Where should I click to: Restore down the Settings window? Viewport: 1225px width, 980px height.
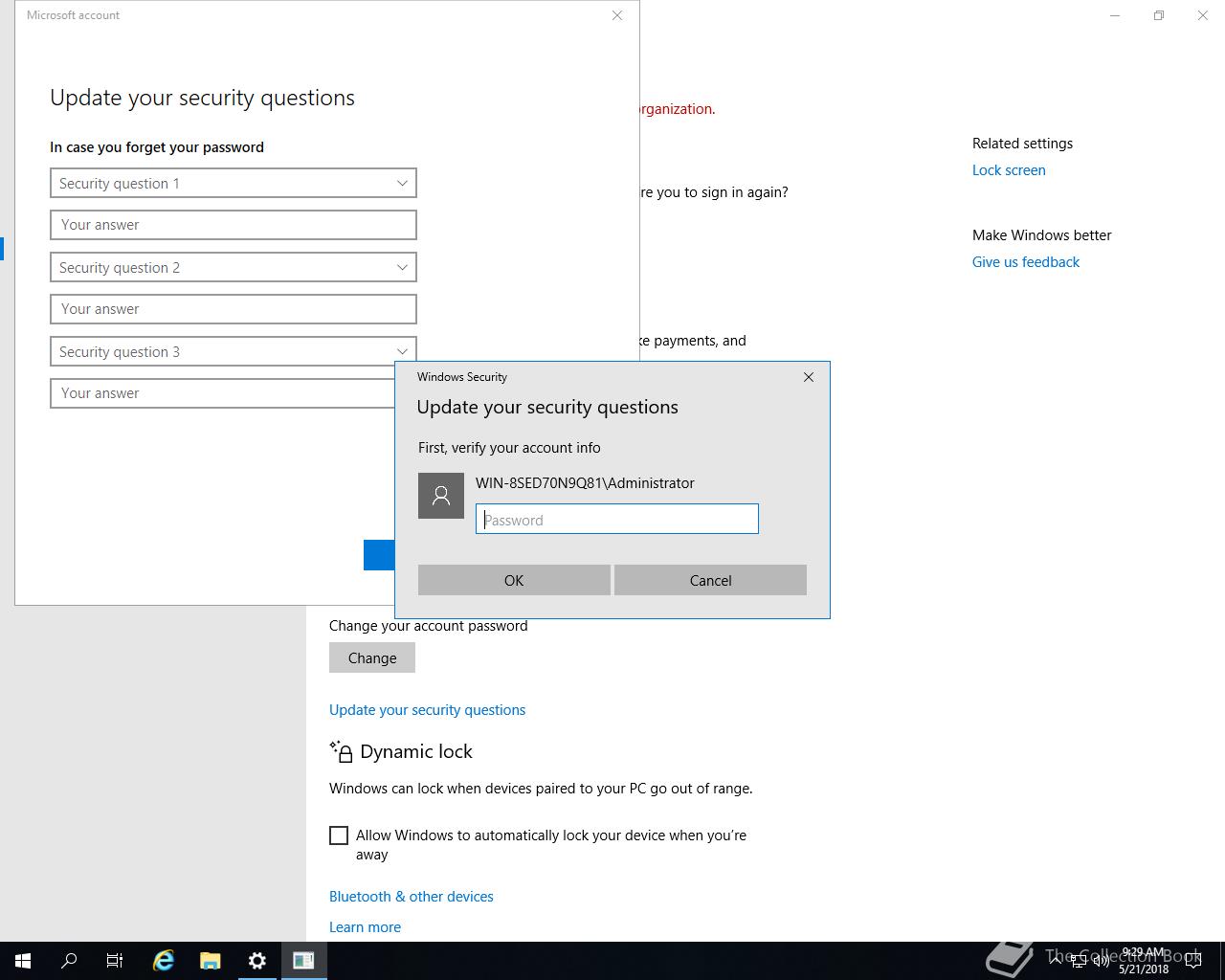click(x=1159, y=15)
